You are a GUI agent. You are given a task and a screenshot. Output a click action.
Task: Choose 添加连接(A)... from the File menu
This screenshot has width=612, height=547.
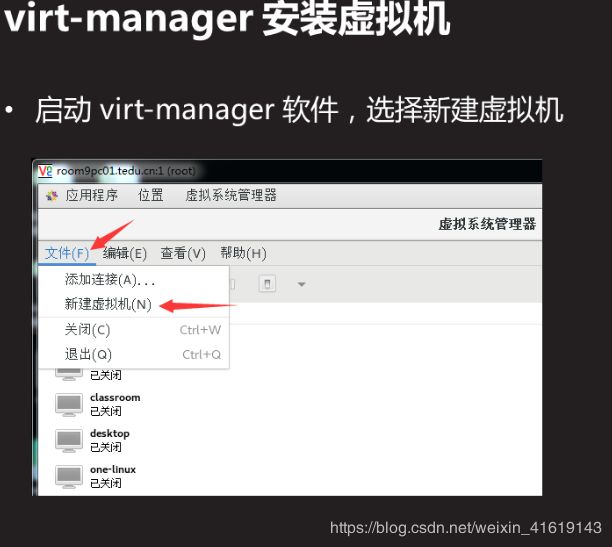pos(133,280)
